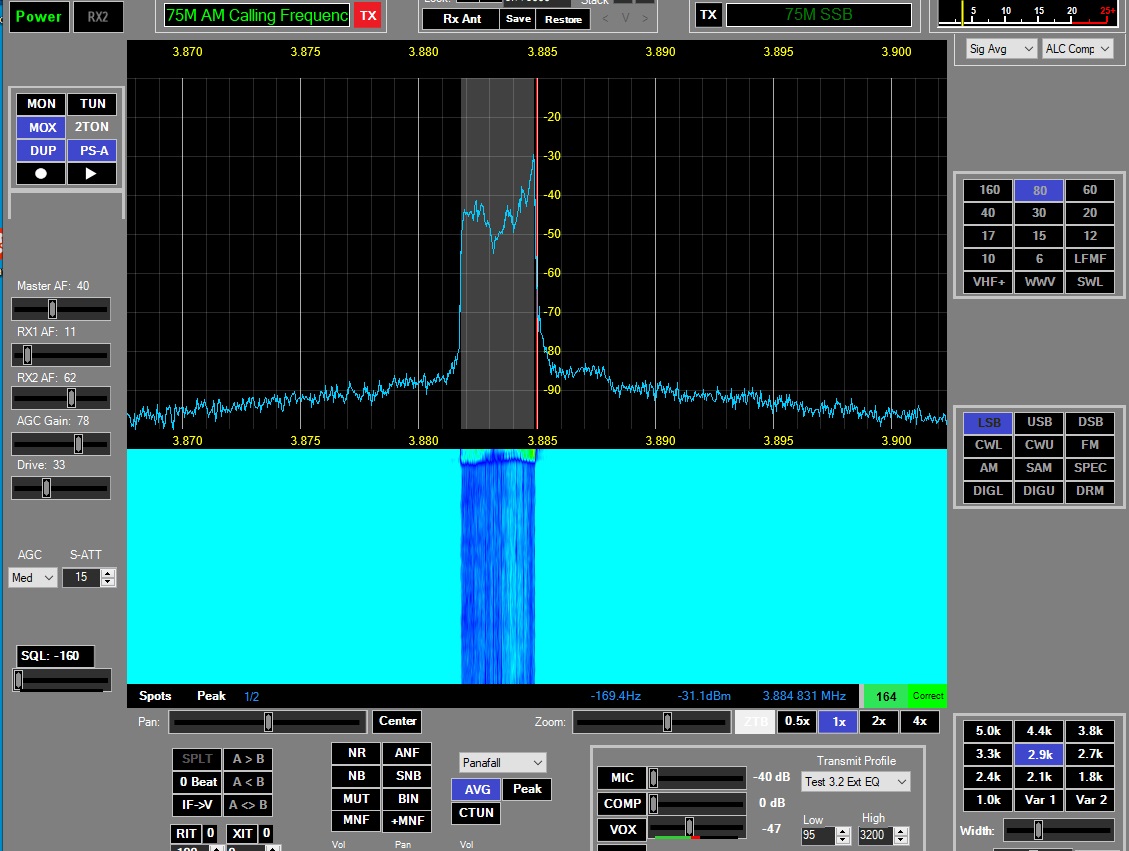Select the LFMF band button
This screenshot has height=851, width=1129.
click(1090, 259)
